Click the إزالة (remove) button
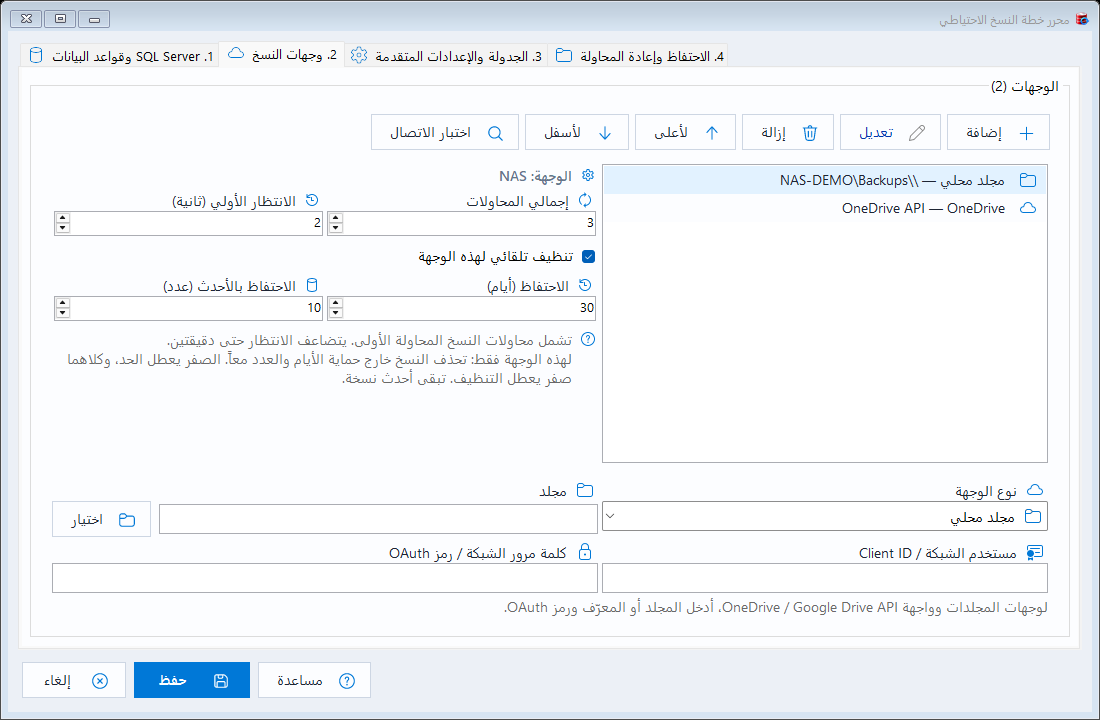This screenshot has height=720, width=1100. pos(788,133)
